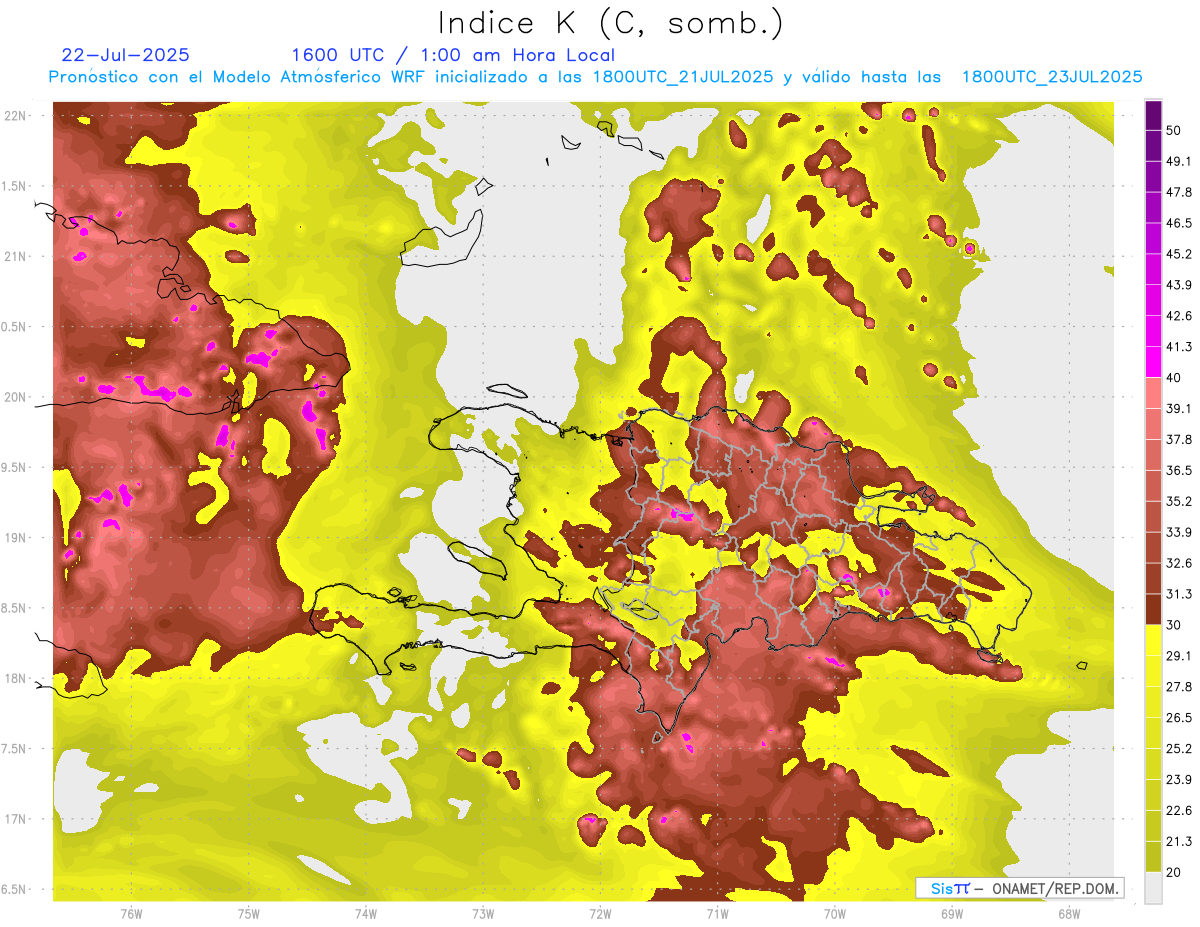
Task: Click legend value '32.6'
Action: pos(1178,563)
